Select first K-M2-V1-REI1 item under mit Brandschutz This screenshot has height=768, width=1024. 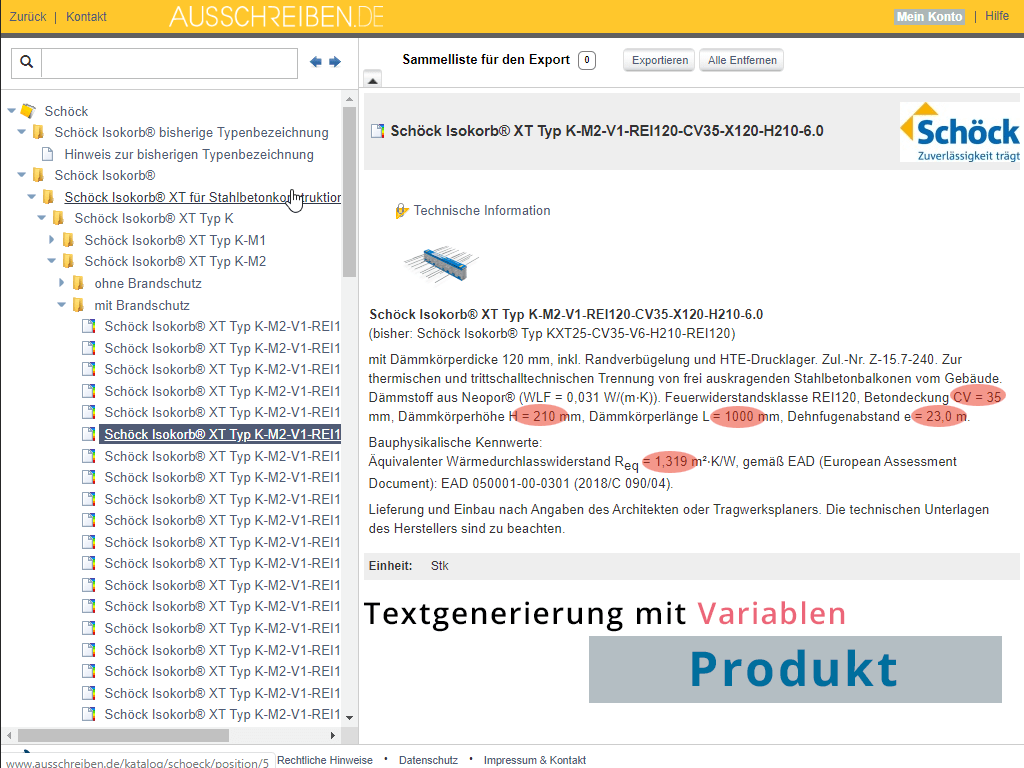click(222, 327)
